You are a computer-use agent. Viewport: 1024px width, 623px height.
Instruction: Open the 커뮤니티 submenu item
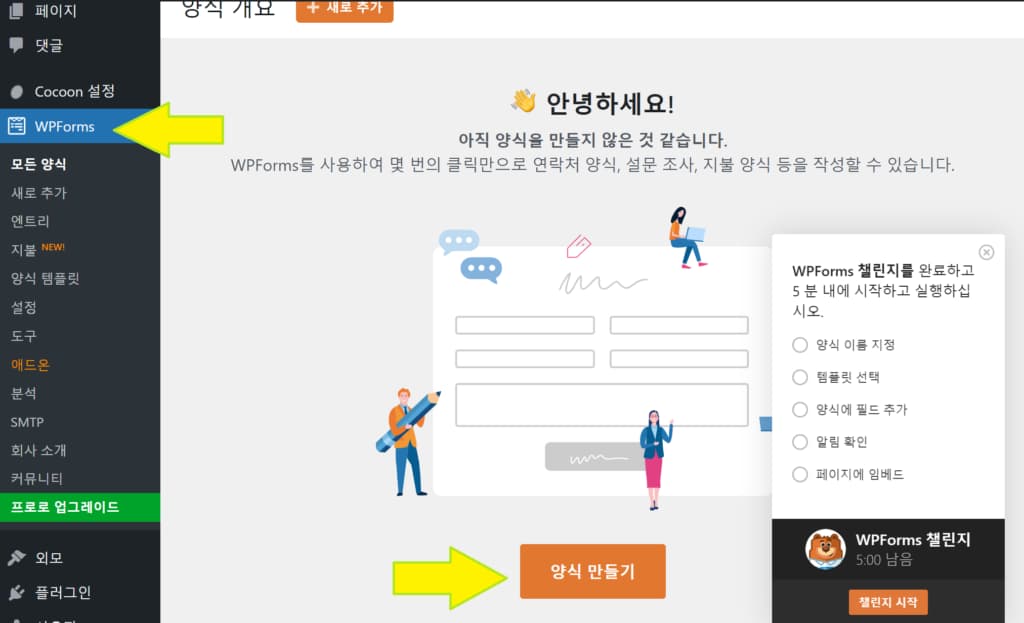tap(37, 478)
